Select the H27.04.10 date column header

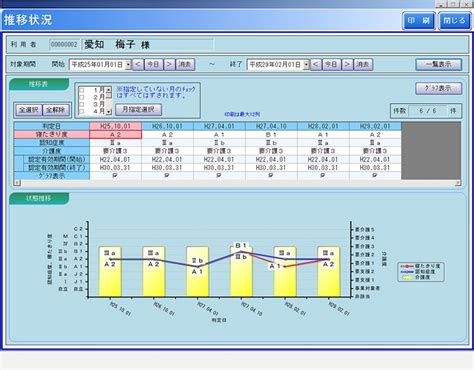tap(271, 126)
